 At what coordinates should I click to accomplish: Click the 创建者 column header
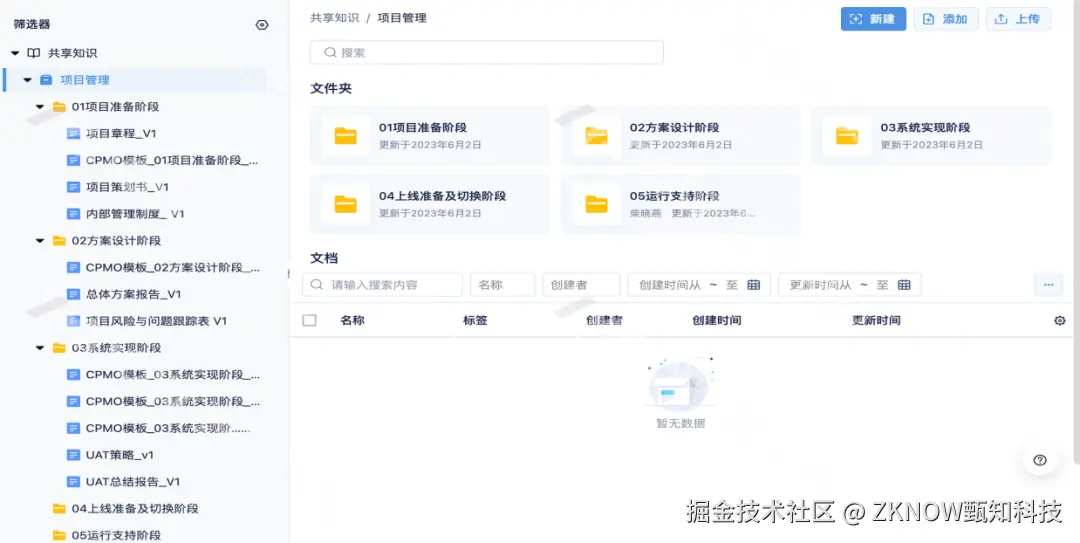point(604,320)
